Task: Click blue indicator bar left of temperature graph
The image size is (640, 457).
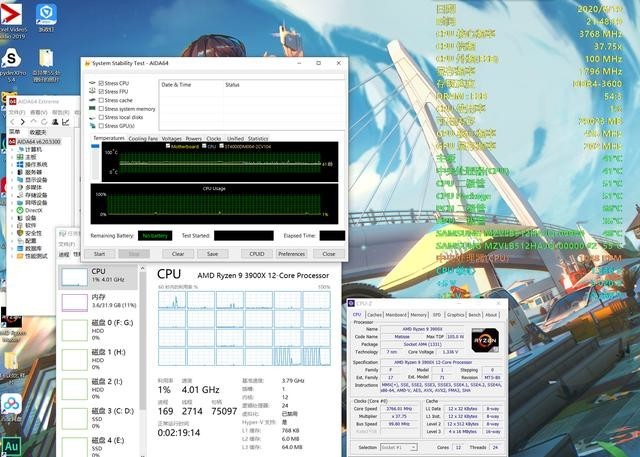Action: 95,146
